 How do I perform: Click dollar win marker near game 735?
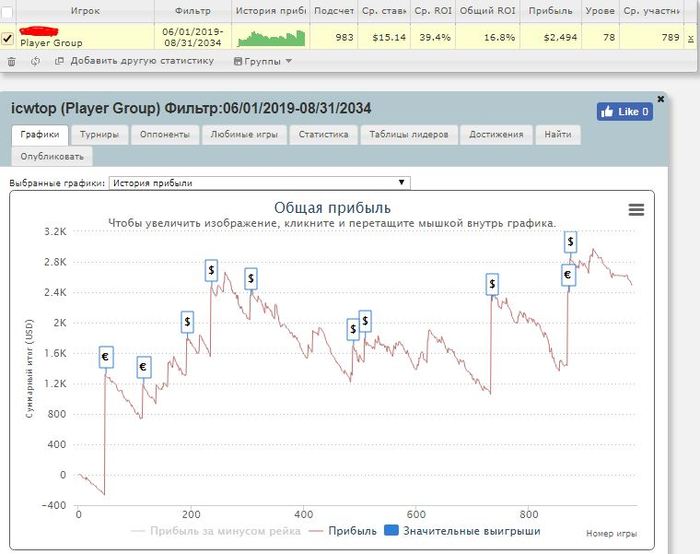coord(492,284)
